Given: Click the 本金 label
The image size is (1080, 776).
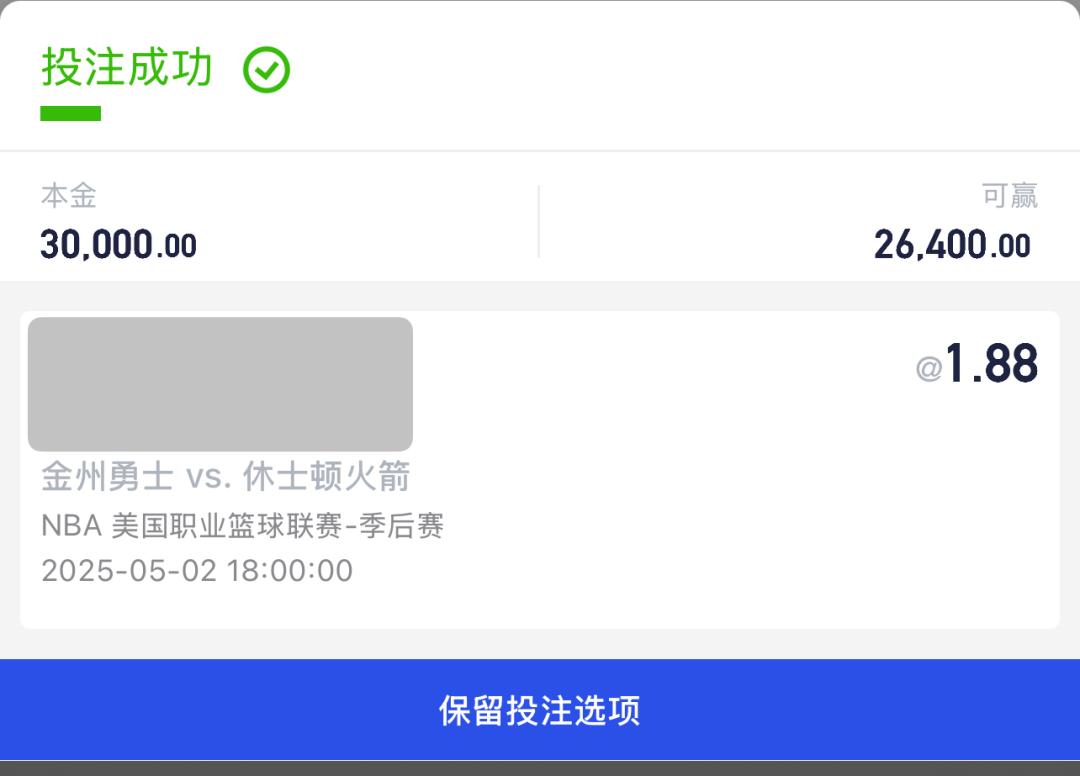Looking at the screenshot, I should (x=68, y=196).
